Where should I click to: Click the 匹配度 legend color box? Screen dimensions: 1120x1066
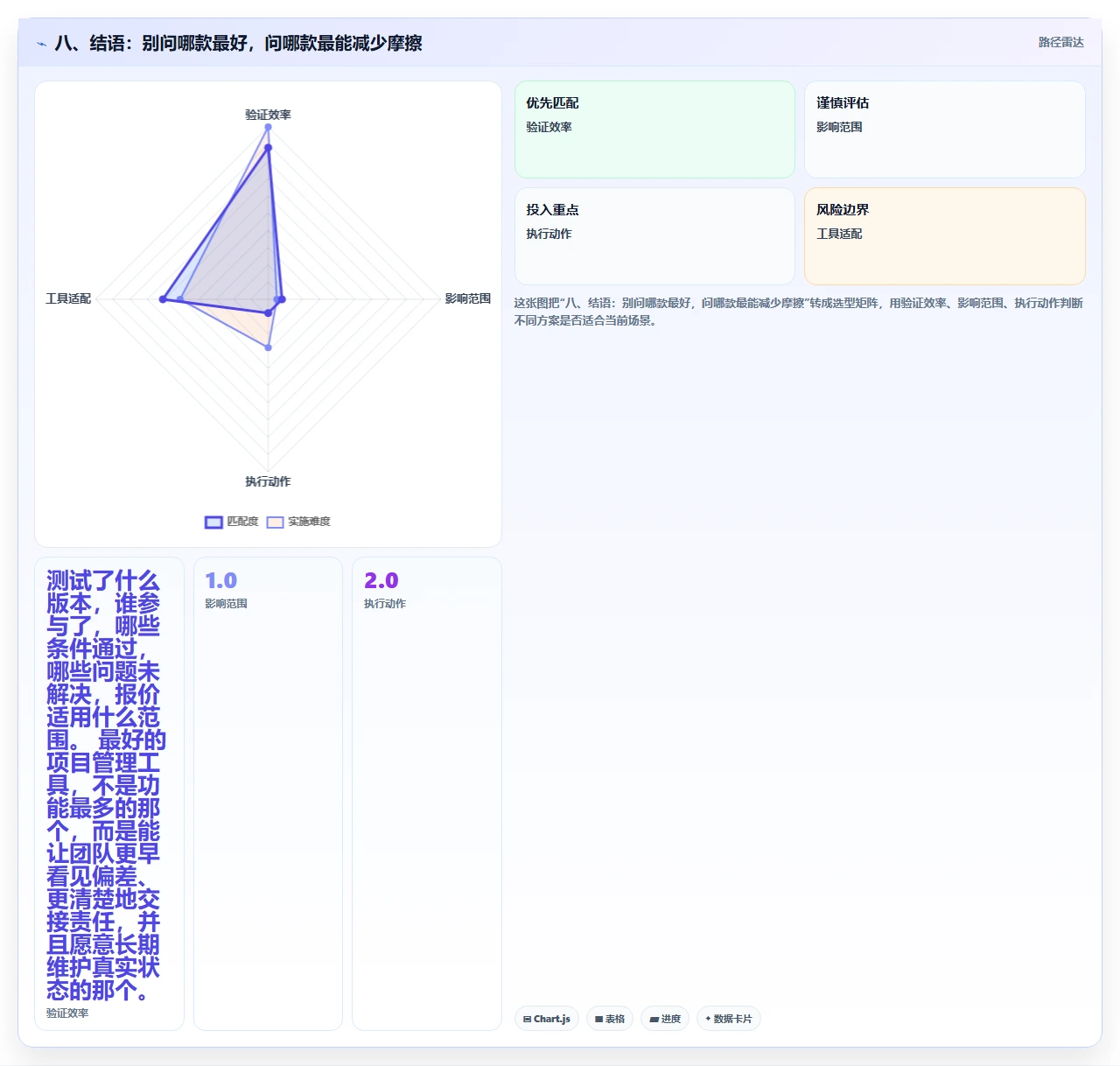(x=213, y=522)
